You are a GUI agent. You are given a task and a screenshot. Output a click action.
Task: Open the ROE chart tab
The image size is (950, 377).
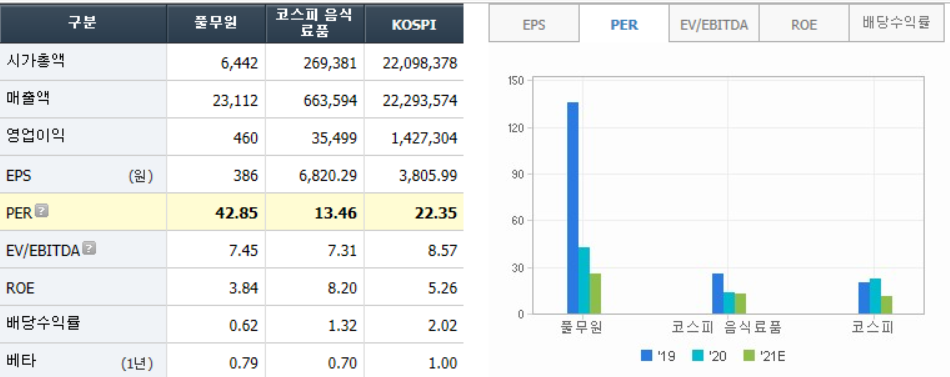803,24
